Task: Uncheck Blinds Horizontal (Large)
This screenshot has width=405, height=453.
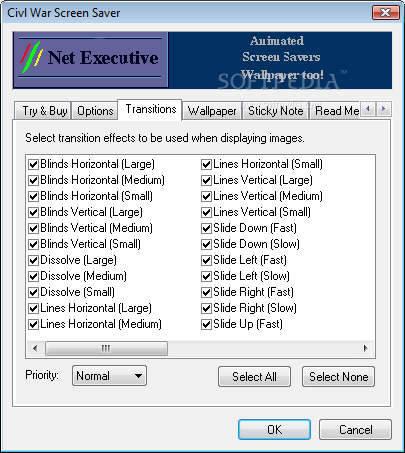Action: [33, 164]
